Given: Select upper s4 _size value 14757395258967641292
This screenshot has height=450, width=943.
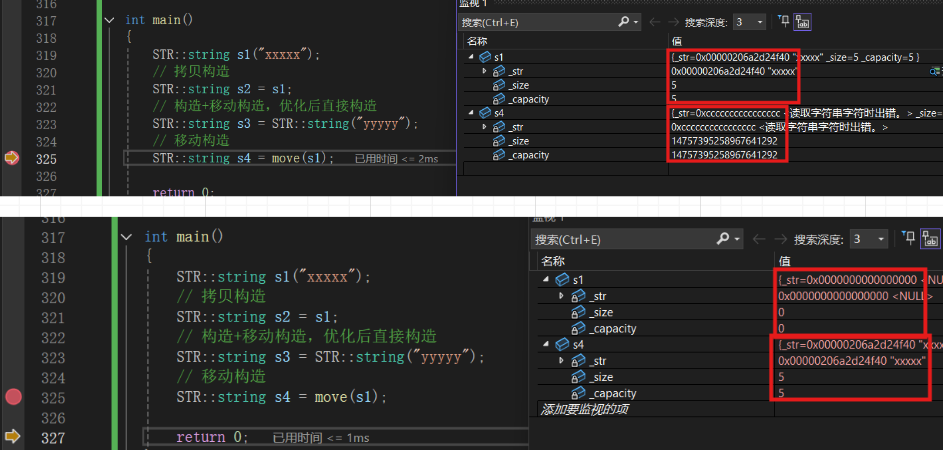Looking at the screenshot, I should pyautogui.click(x=724, y=141).
